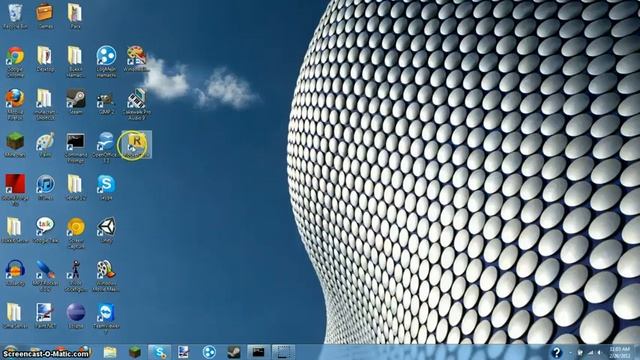Open the Recycle Bin desktop icon

click(15, 16)
